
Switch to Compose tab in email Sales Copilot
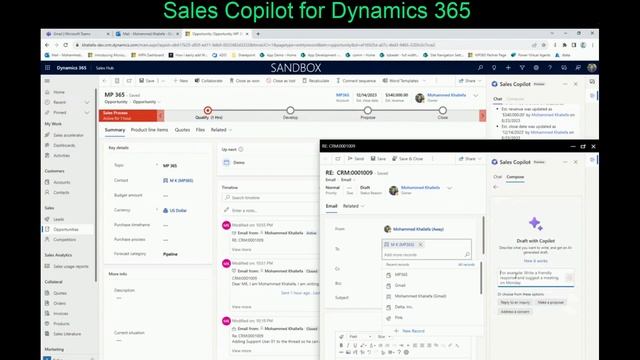tap(515, 177)
